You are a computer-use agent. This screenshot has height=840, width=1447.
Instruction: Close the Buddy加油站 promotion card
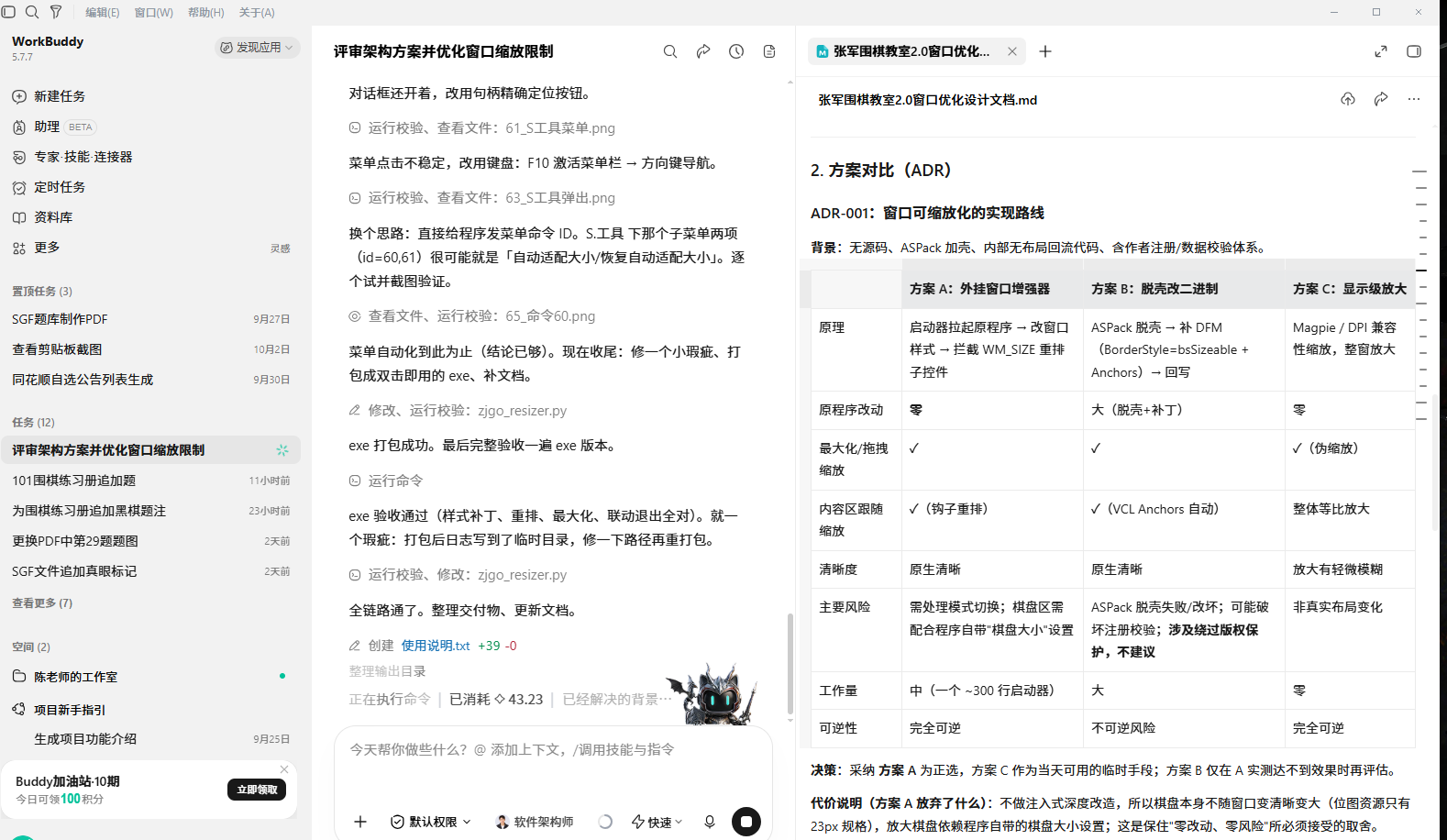click(284, 769)
